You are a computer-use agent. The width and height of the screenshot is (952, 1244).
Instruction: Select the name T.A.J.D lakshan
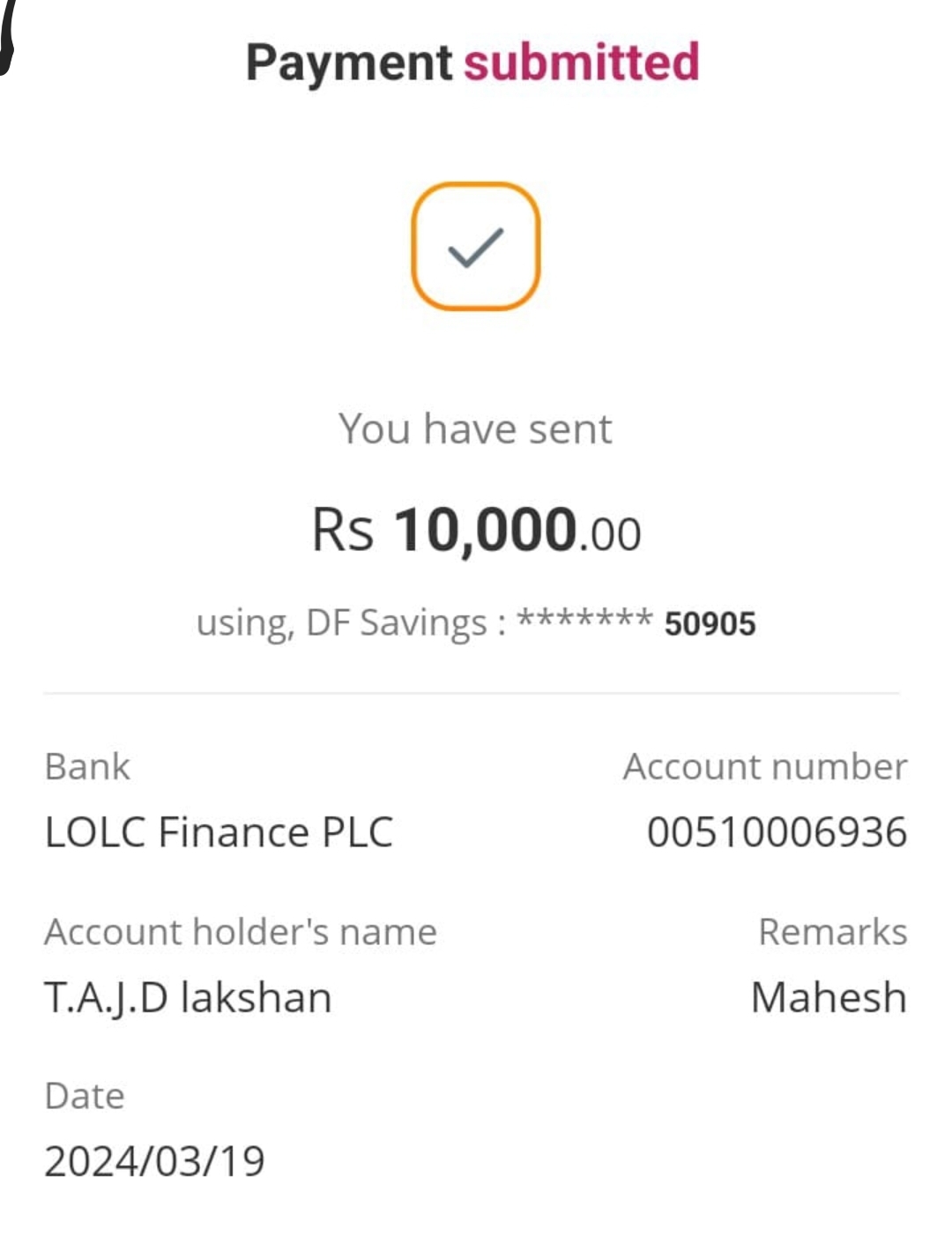pos(188,998)
